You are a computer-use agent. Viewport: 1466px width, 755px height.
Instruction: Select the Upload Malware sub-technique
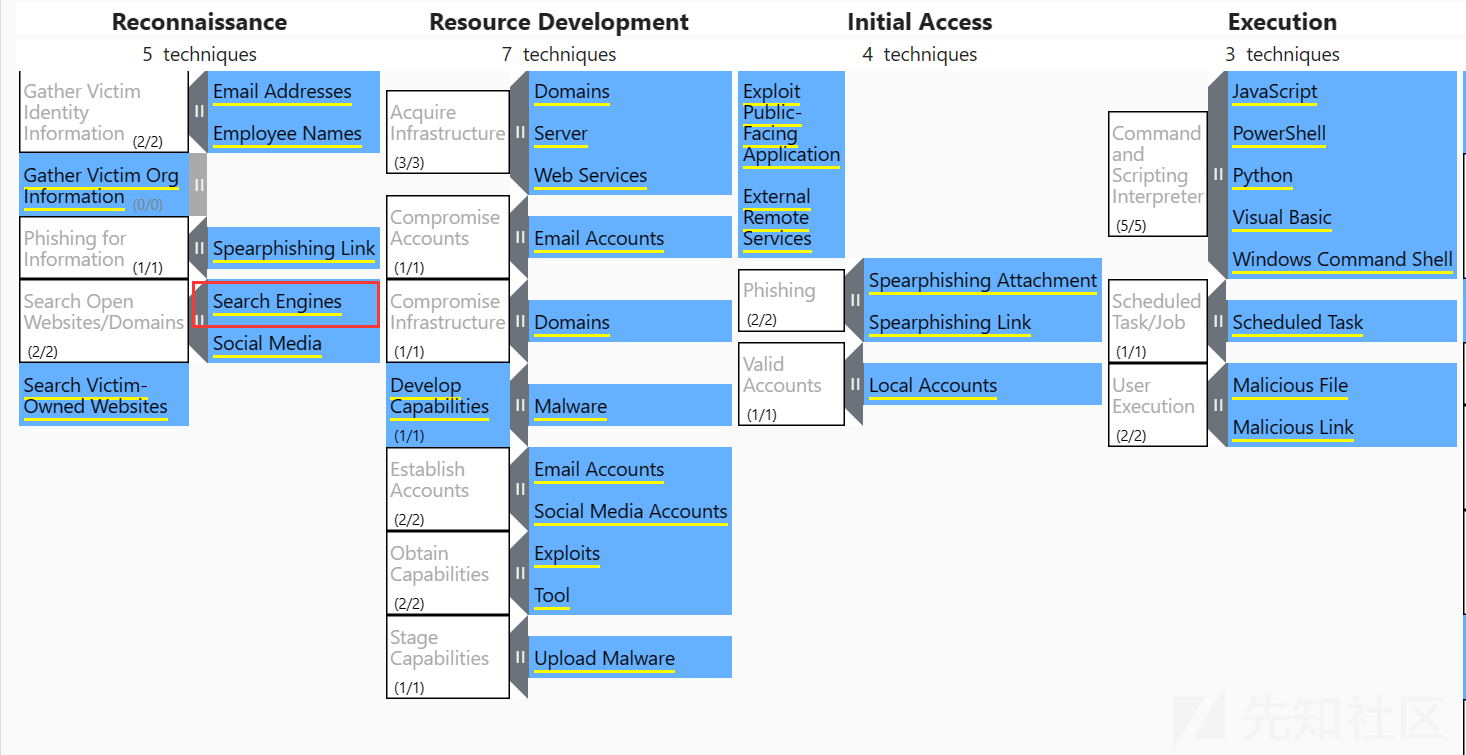point(630,658)
